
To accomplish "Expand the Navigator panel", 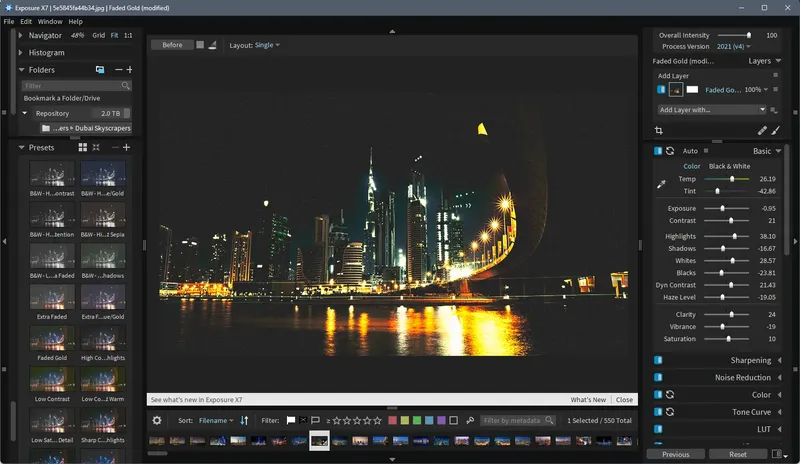I will tap(22, 35).
